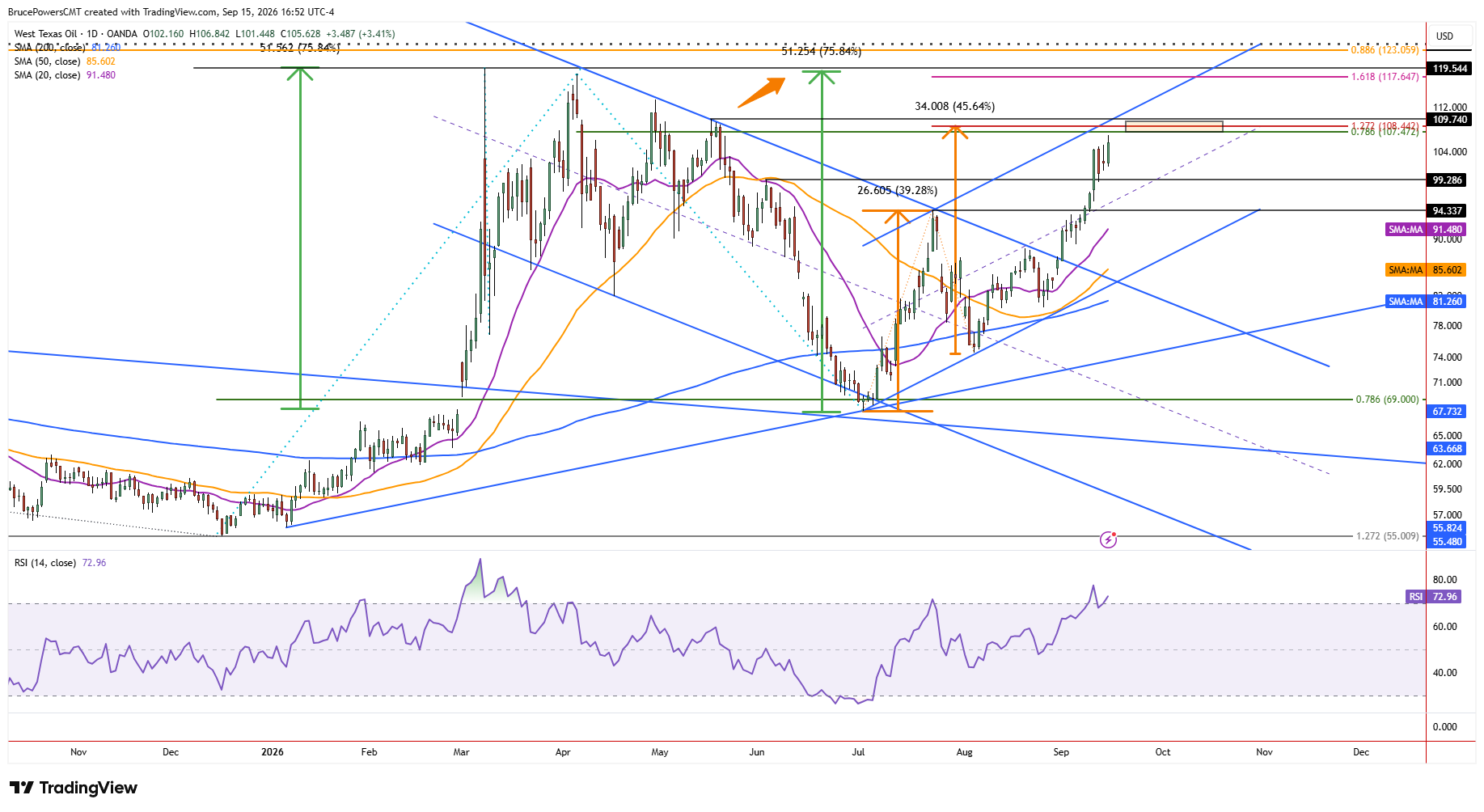
Task: Click the 119.544 price label
Action: pos(1449,69)
